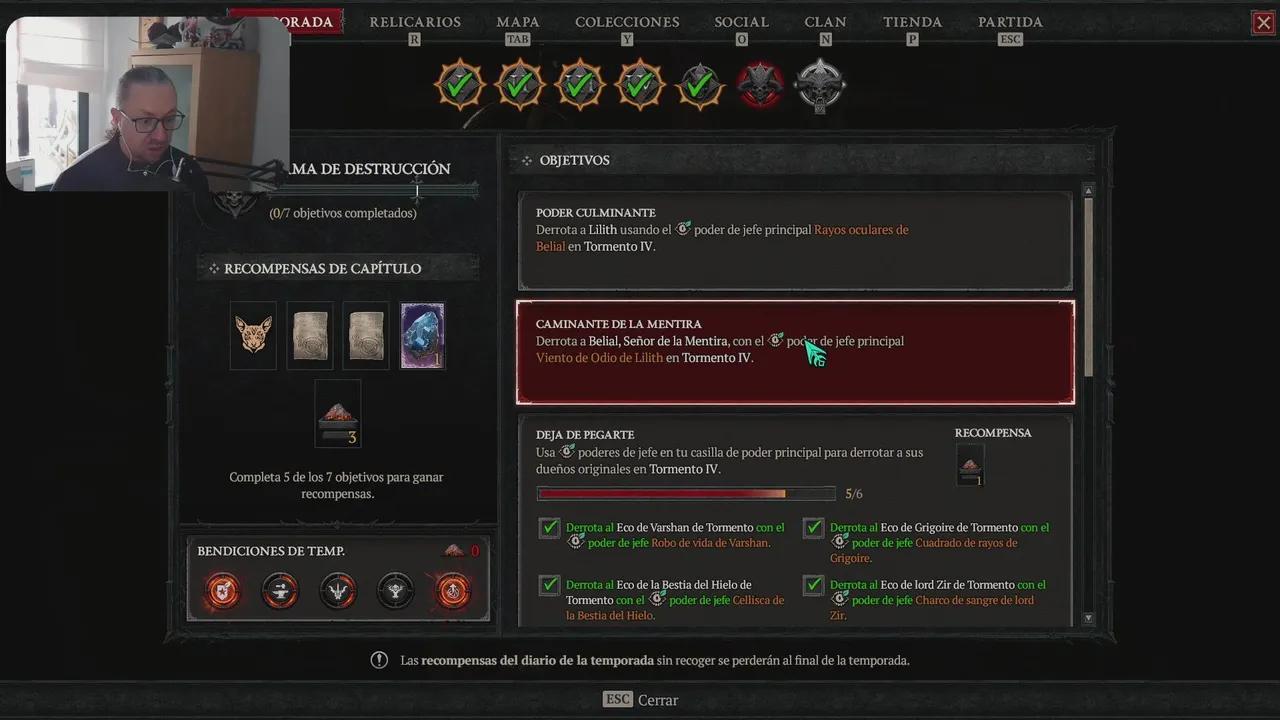Select the first red shield blessing icon

pos(222,591)
